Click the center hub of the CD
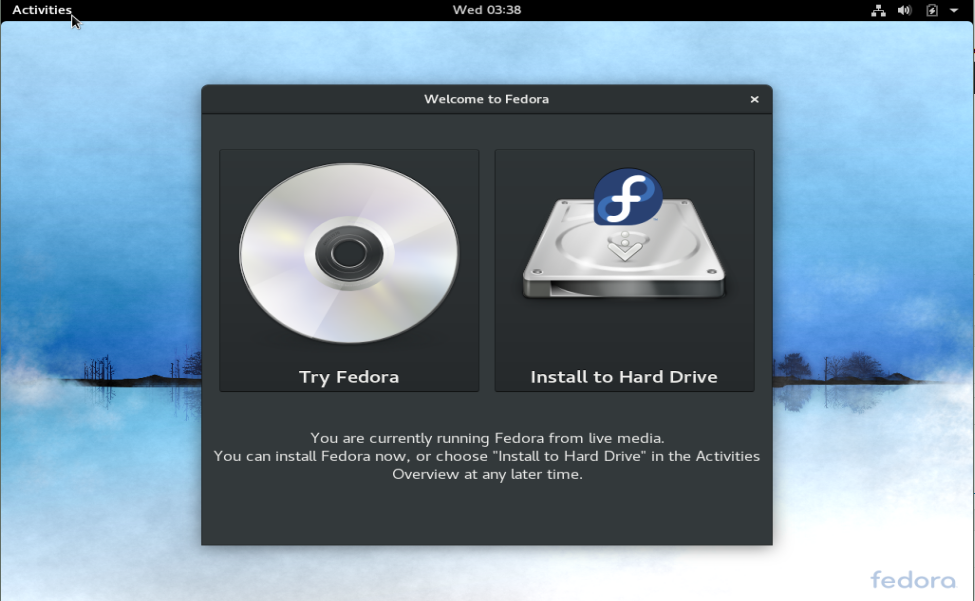Image resolution: width=975 pixels, height=601 pixels. [349, 253]
